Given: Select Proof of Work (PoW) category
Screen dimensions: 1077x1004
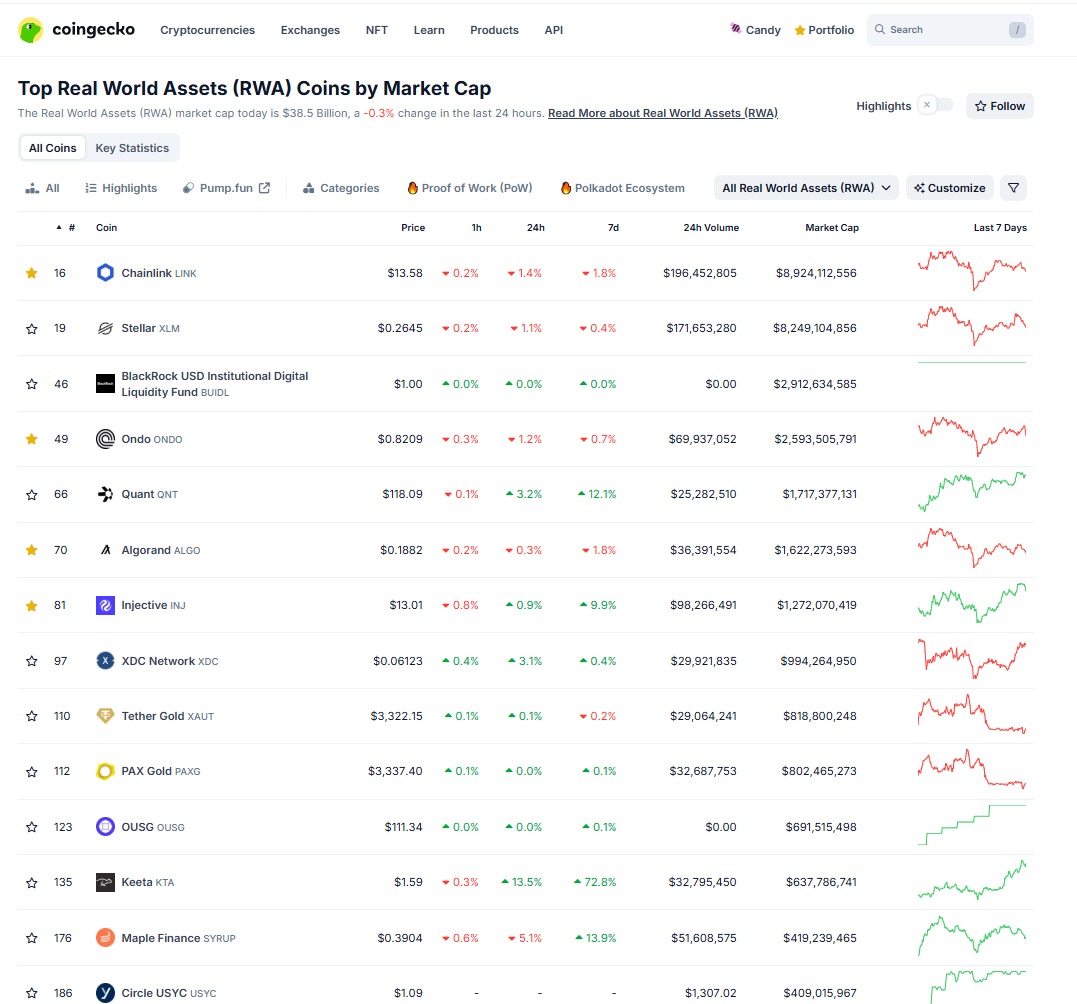Looking at the screenshot, I should 471,188.
